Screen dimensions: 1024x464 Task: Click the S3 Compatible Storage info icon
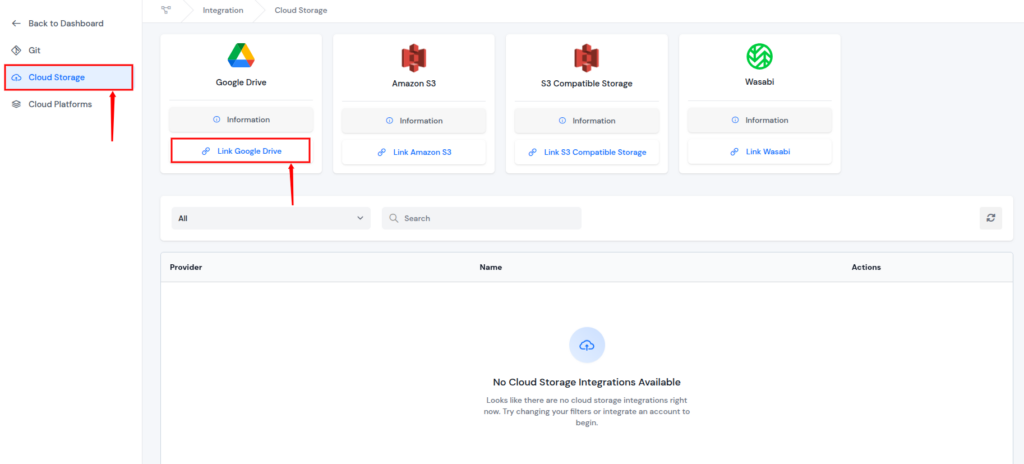pos(563,121)
